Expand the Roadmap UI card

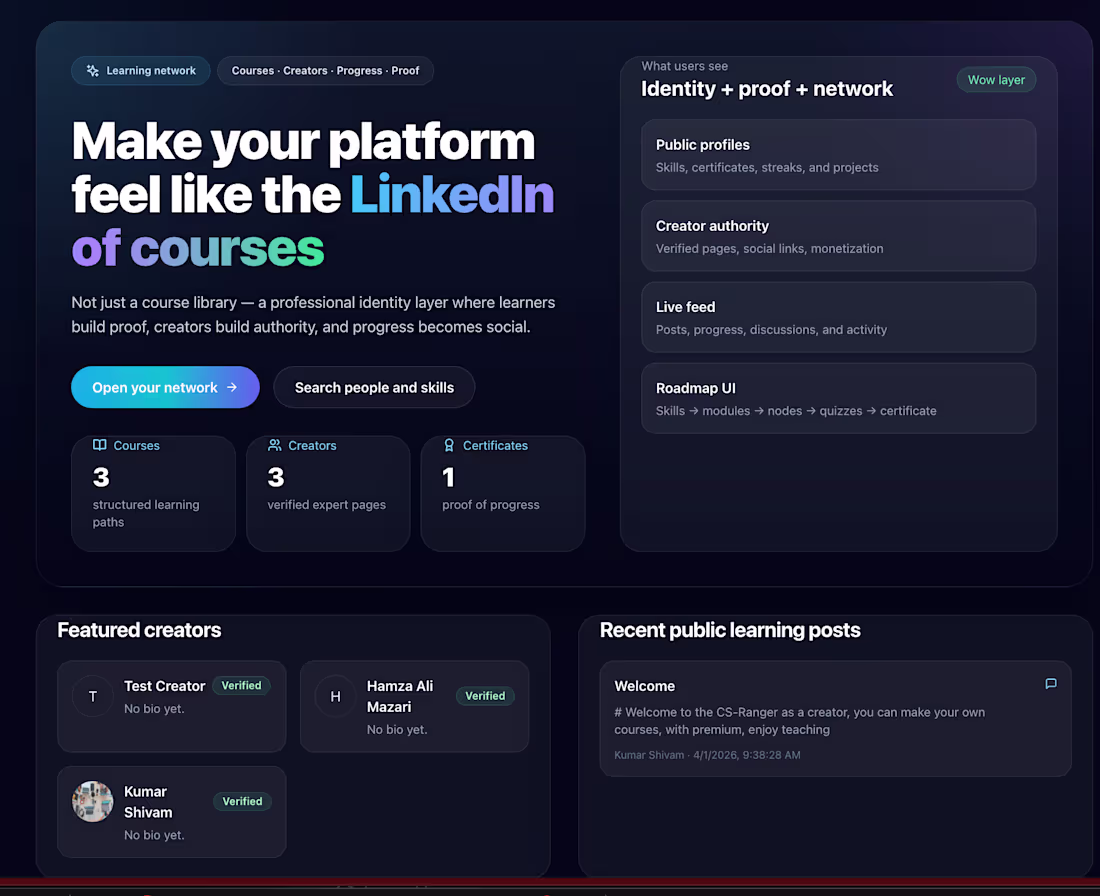point(838,398)
